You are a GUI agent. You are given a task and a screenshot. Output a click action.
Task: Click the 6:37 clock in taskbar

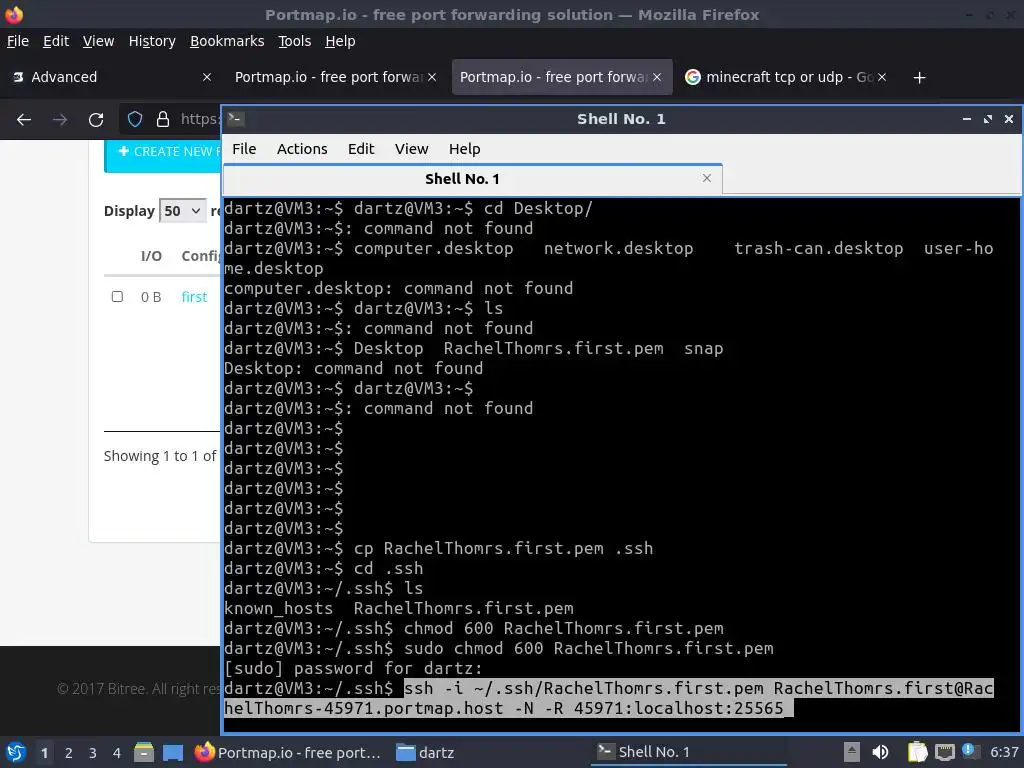coord(1004,752)
